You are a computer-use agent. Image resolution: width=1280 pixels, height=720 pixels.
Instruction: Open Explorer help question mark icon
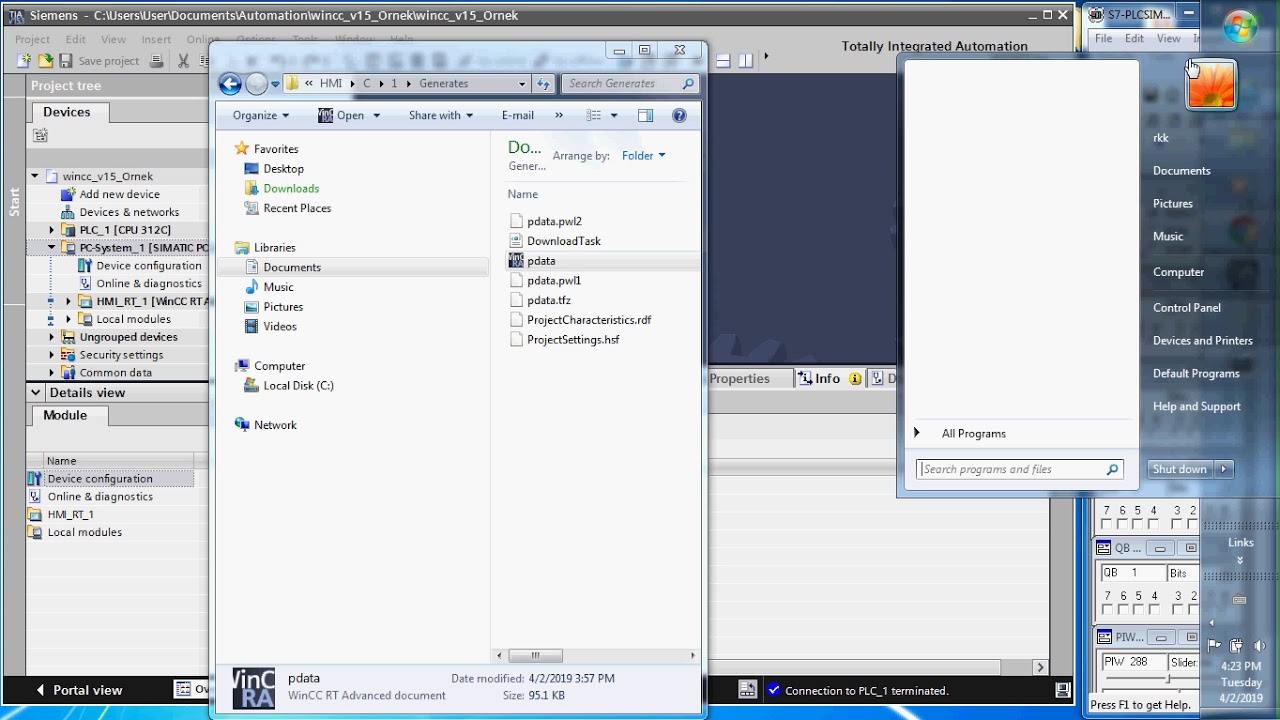click(x=679, y=115)
